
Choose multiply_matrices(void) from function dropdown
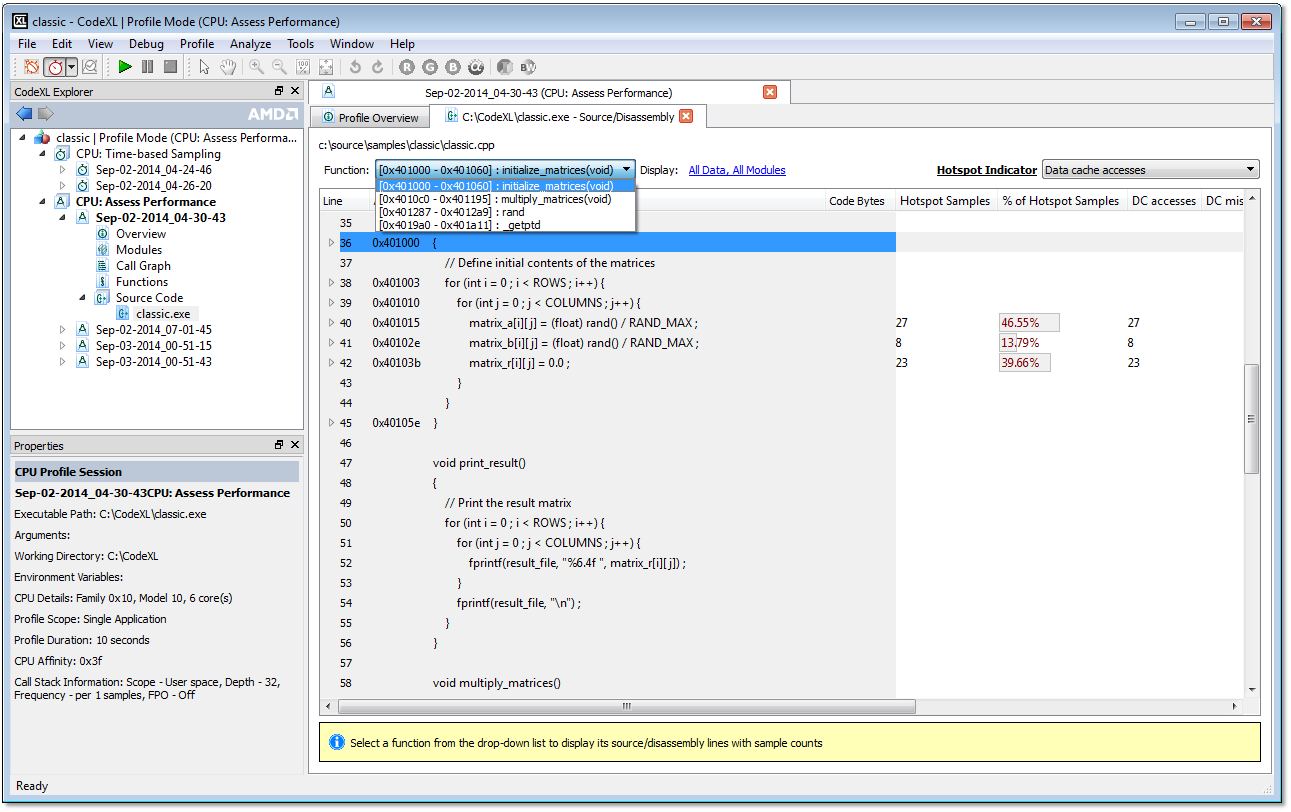[505, 198]
